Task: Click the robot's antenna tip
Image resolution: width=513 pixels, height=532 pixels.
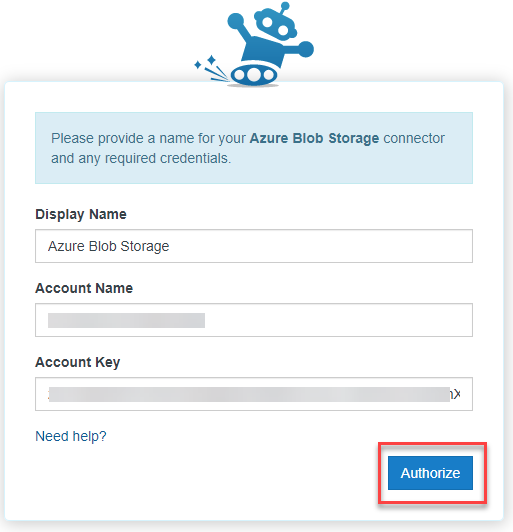Action: coord(285,6)
